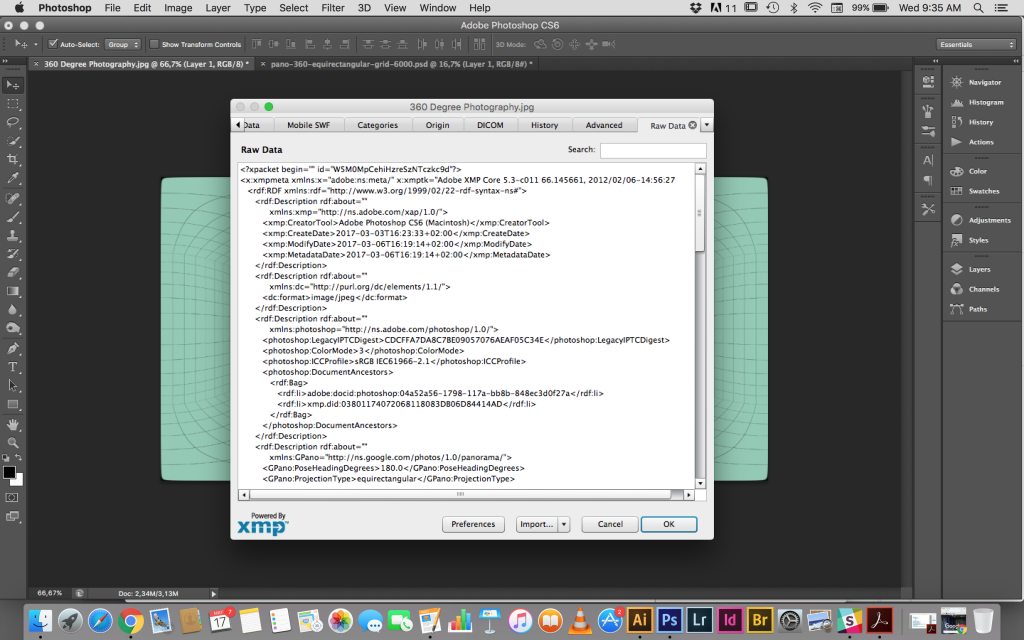Select the Lasso tool

pos(14,122)
